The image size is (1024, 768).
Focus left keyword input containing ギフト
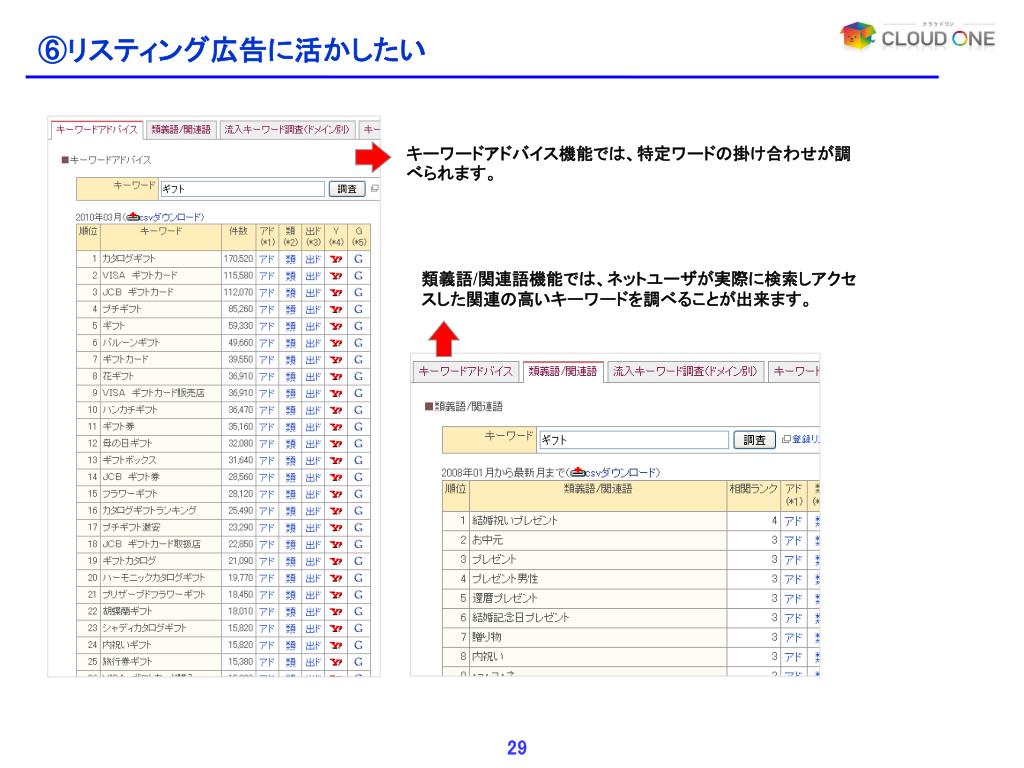(x=242, y=189)
